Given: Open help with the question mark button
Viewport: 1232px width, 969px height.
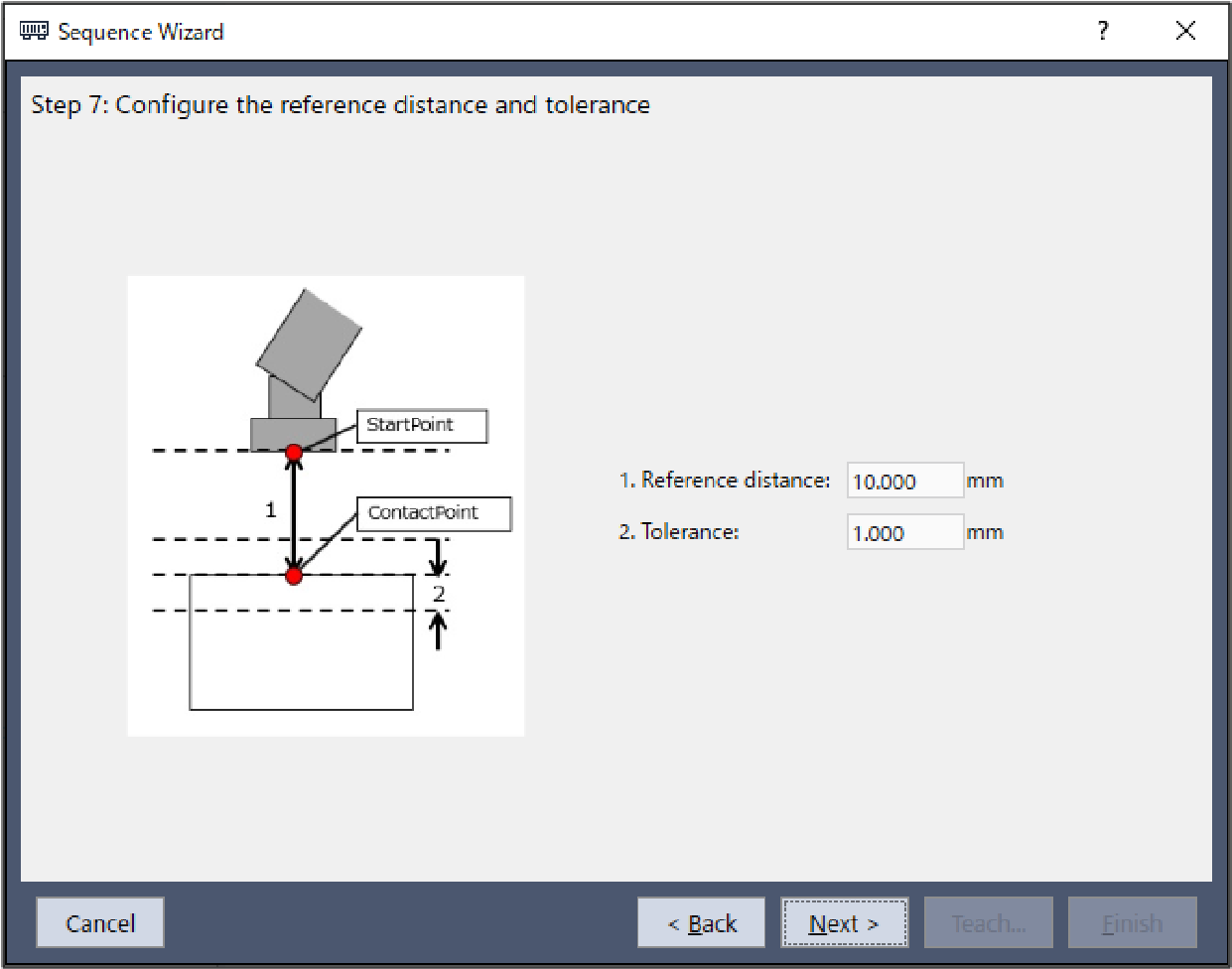Looking at the screenshot, I should (1102, 31).
